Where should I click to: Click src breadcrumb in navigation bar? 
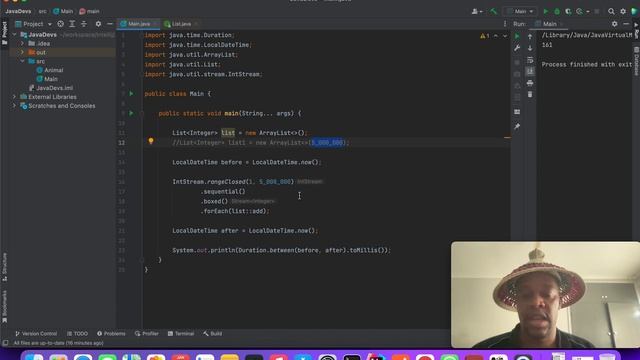tap(42, 11)
